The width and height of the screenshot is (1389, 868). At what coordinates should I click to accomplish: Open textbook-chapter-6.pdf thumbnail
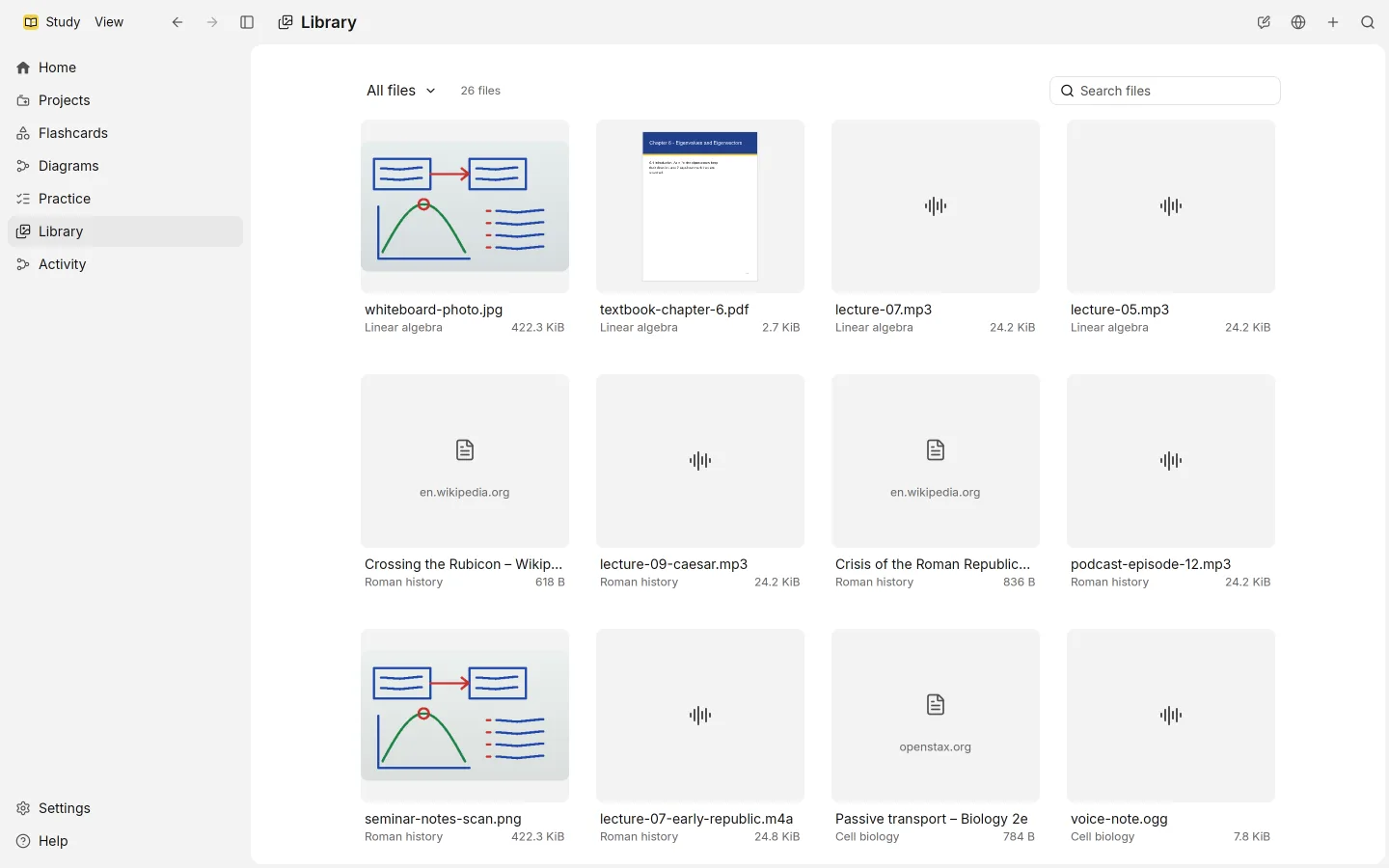700,206
